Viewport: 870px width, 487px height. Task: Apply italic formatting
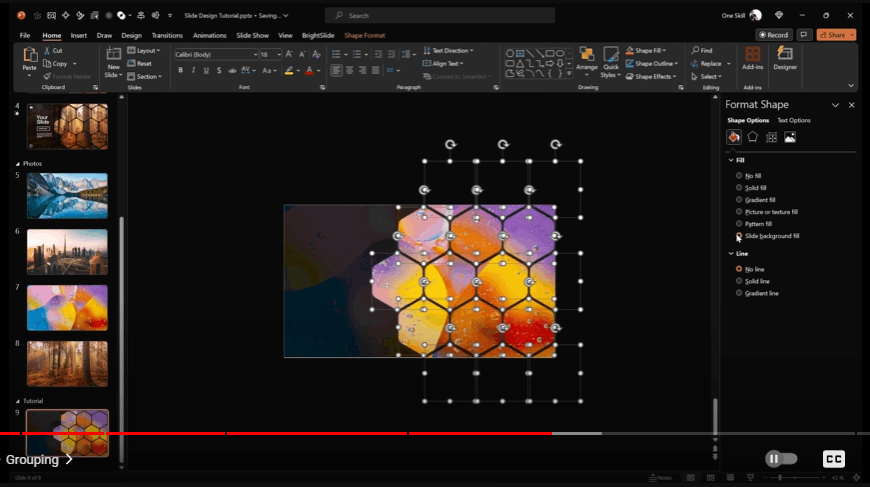coord(193,70)
